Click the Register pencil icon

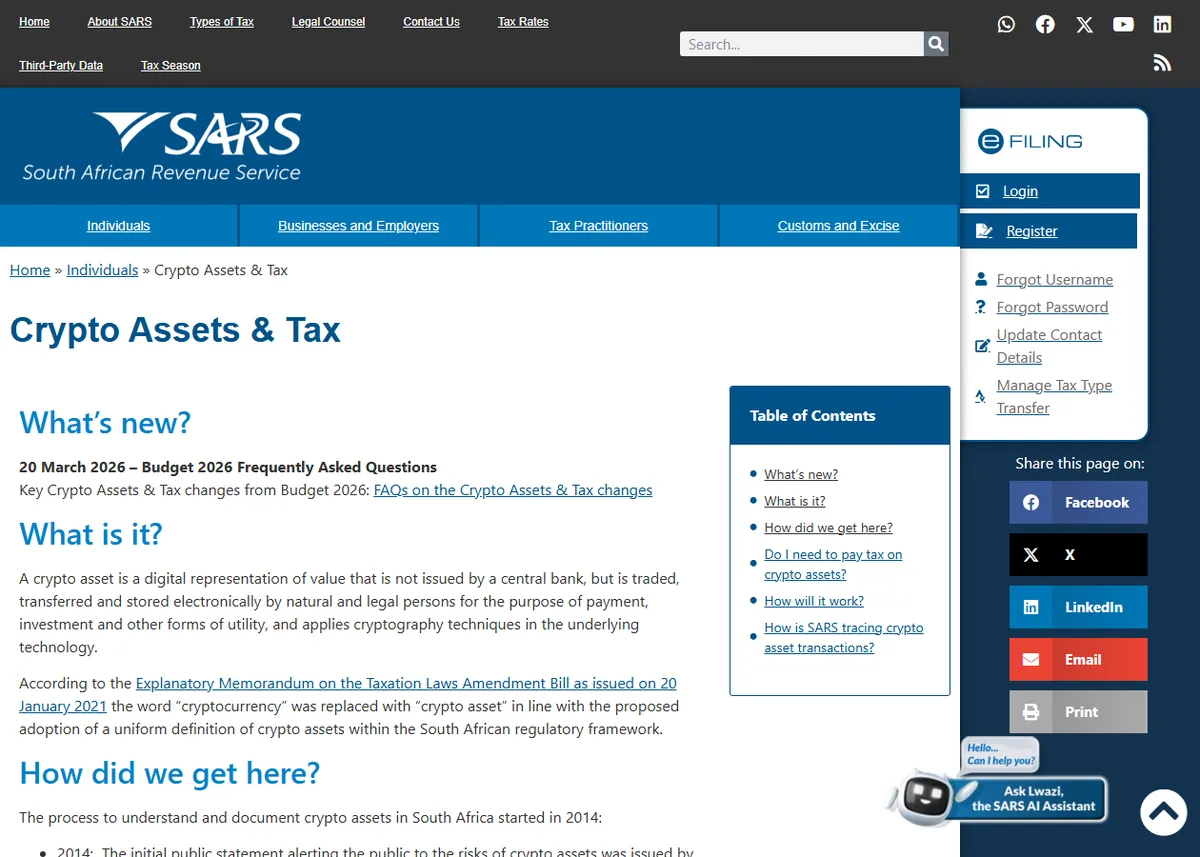coord(984,231)
